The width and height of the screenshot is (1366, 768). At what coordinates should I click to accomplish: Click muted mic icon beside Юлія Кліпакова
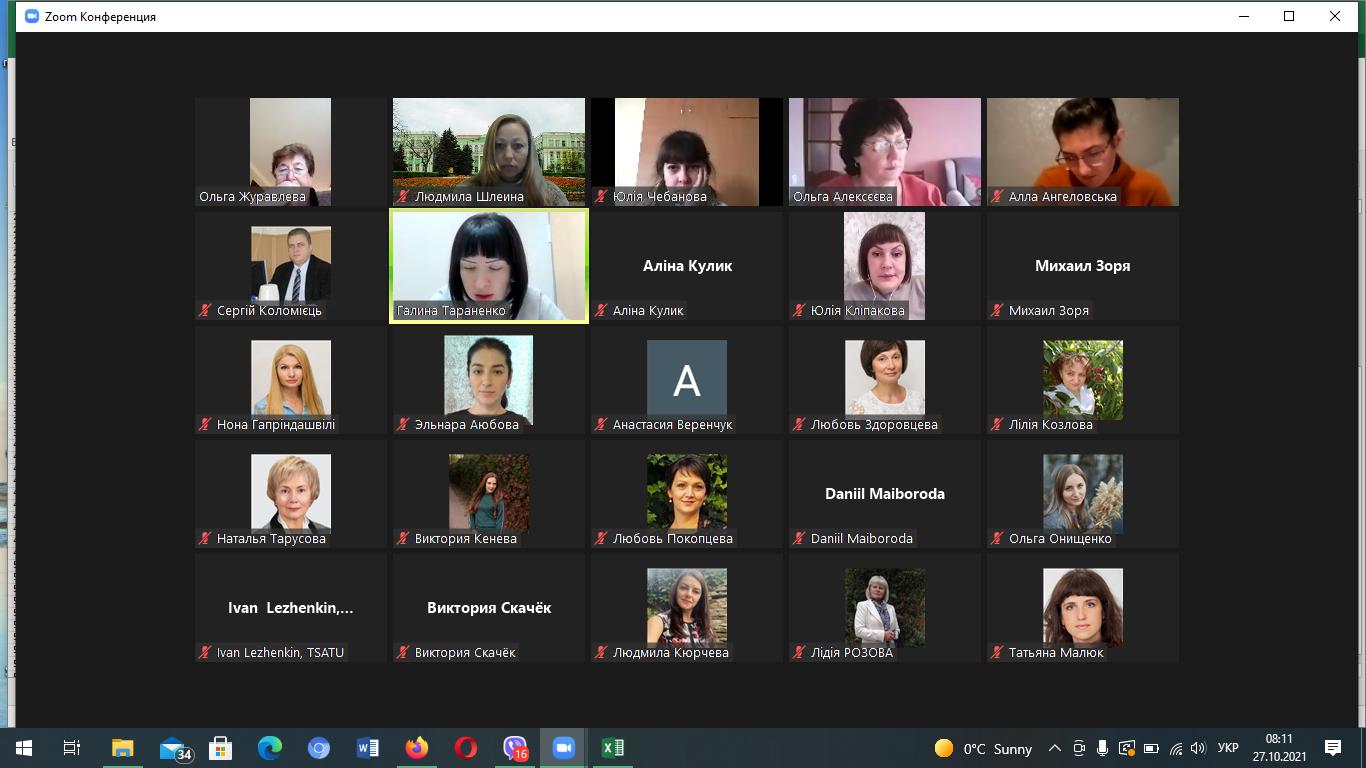[x=799, y=311]
